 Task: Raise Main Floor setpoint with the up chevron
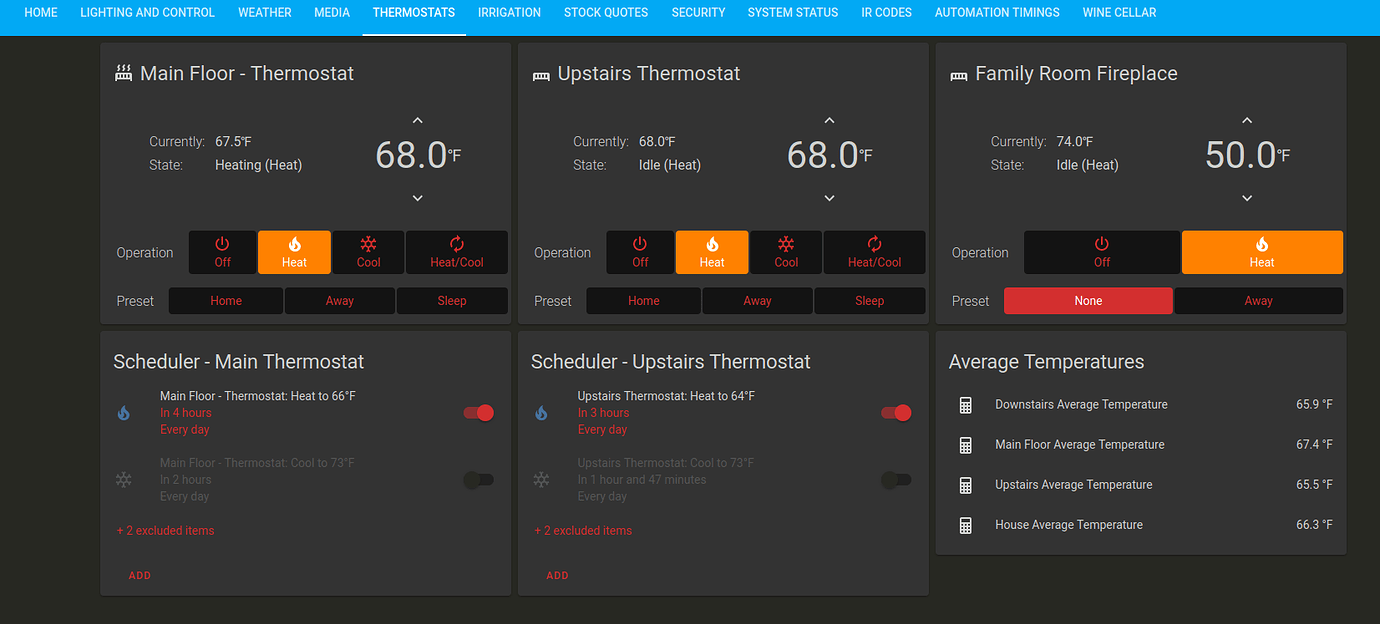click(417, 120)
